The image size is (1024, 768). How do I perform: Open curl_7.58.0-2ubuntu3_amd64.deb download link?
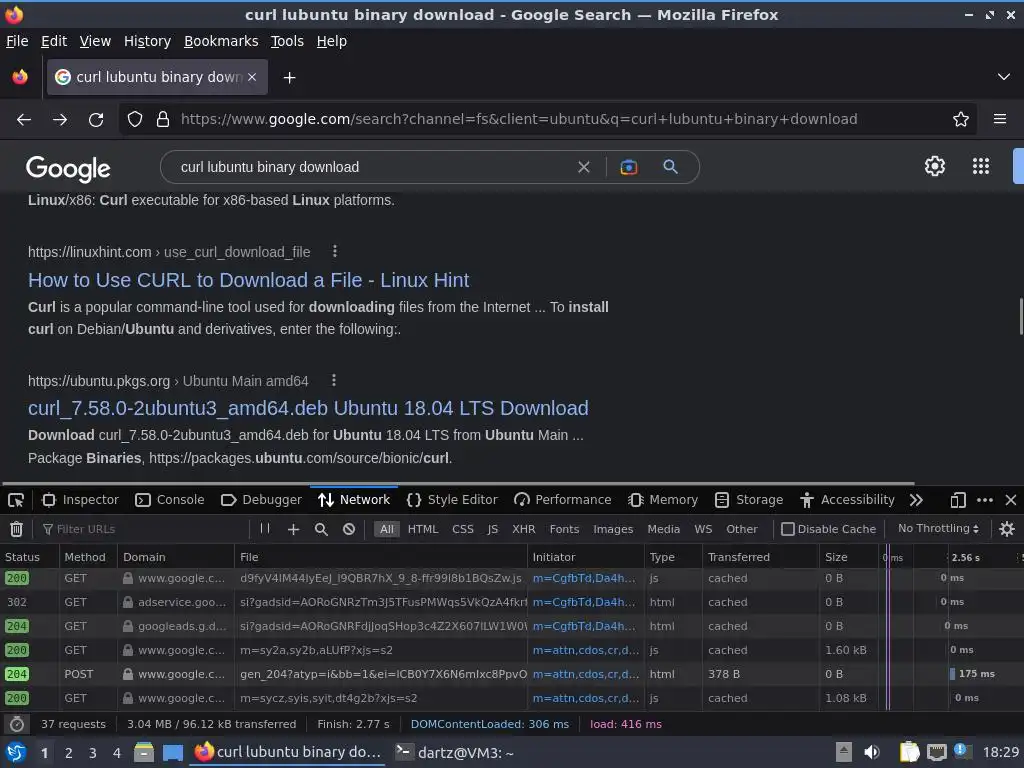click(308, 408)
